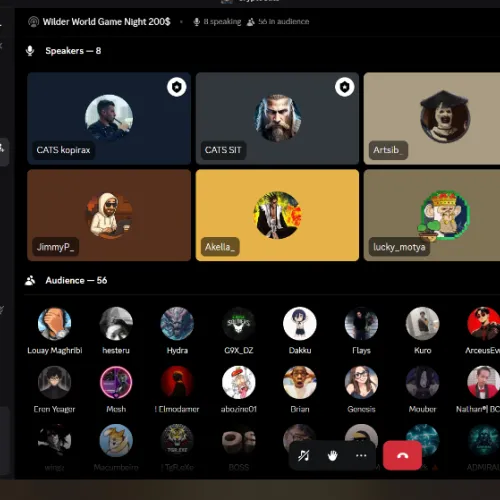Screen dimensions: 500x500
Task: Click moderator shield badge on CATS kopirax
Action: (x=176, y=87)
